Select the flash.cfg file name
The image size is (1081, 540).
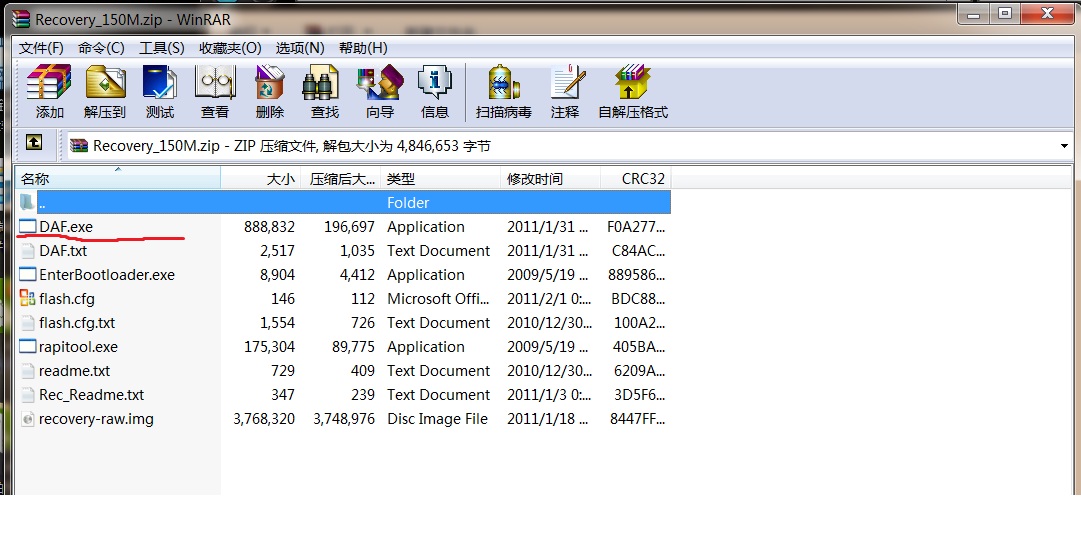point(67,299)
